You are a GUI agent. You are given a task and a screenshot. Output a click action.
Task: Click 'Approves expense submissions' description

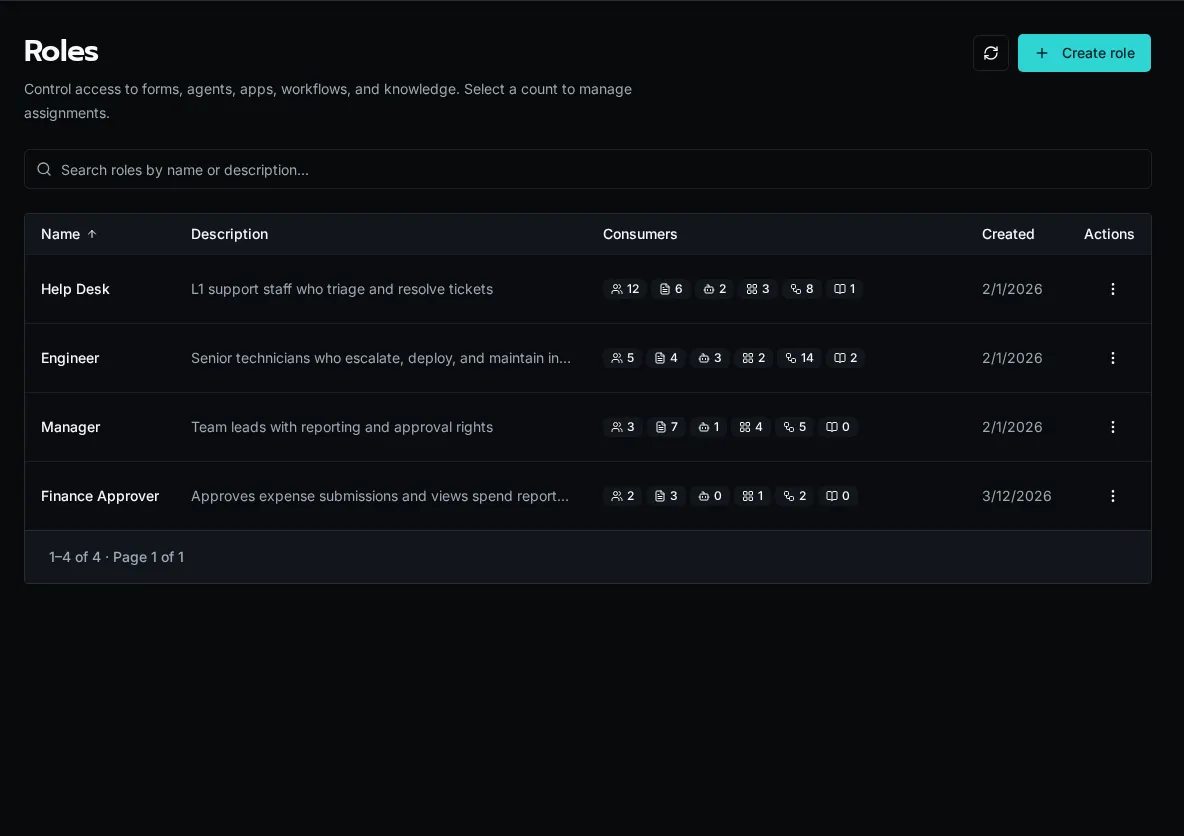[380, 496]
